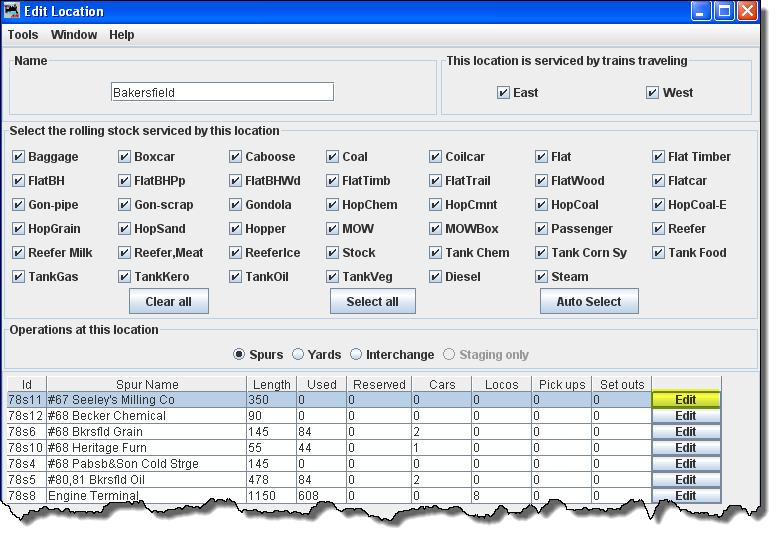This screenshot has height=544, width=777.
Task: Toggle the Caboose checkbox
Action: pyautogui.click(x=236, y=157)
